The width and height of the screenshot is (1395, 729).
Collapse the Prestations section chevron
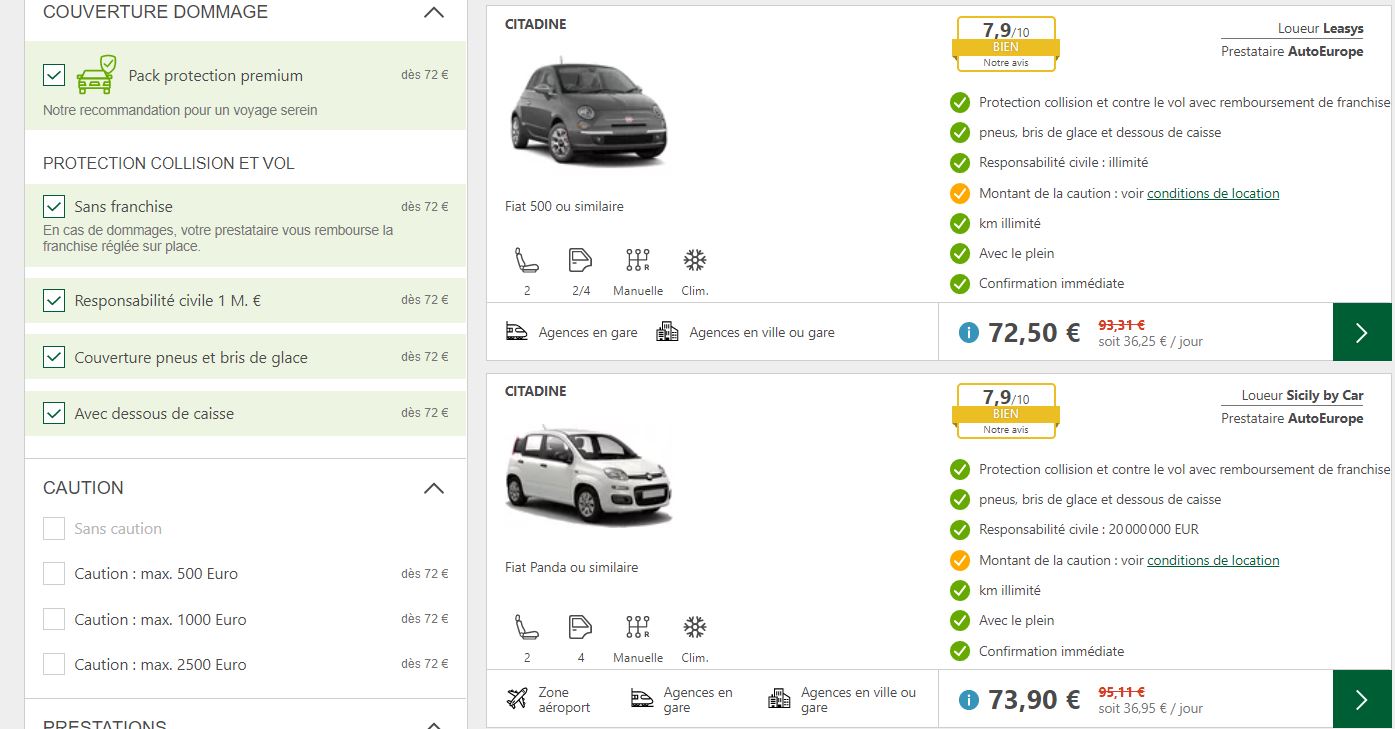(x=433, y=723)
